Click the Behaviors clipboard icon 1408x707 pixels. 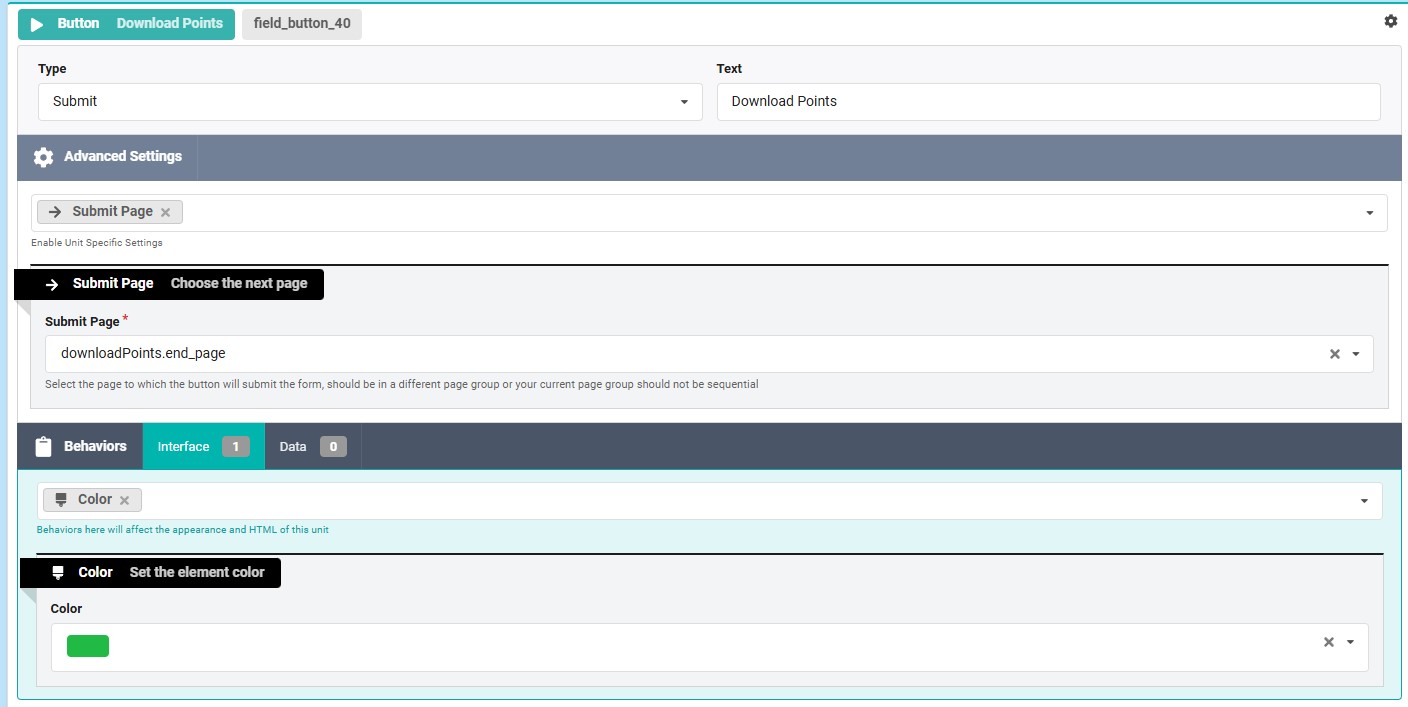[x=43, y=447]
